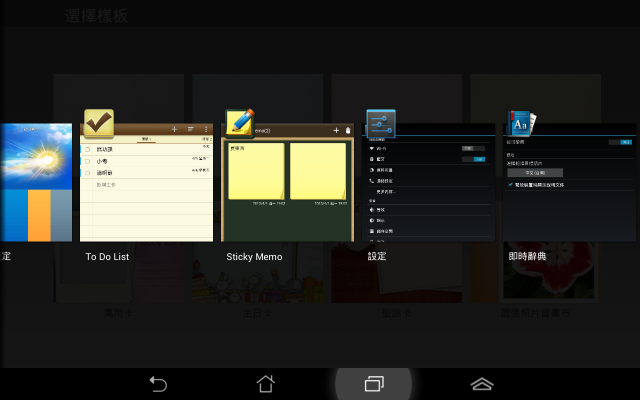Tap the plus icon in To Do List preview

[x=174, y=129]
